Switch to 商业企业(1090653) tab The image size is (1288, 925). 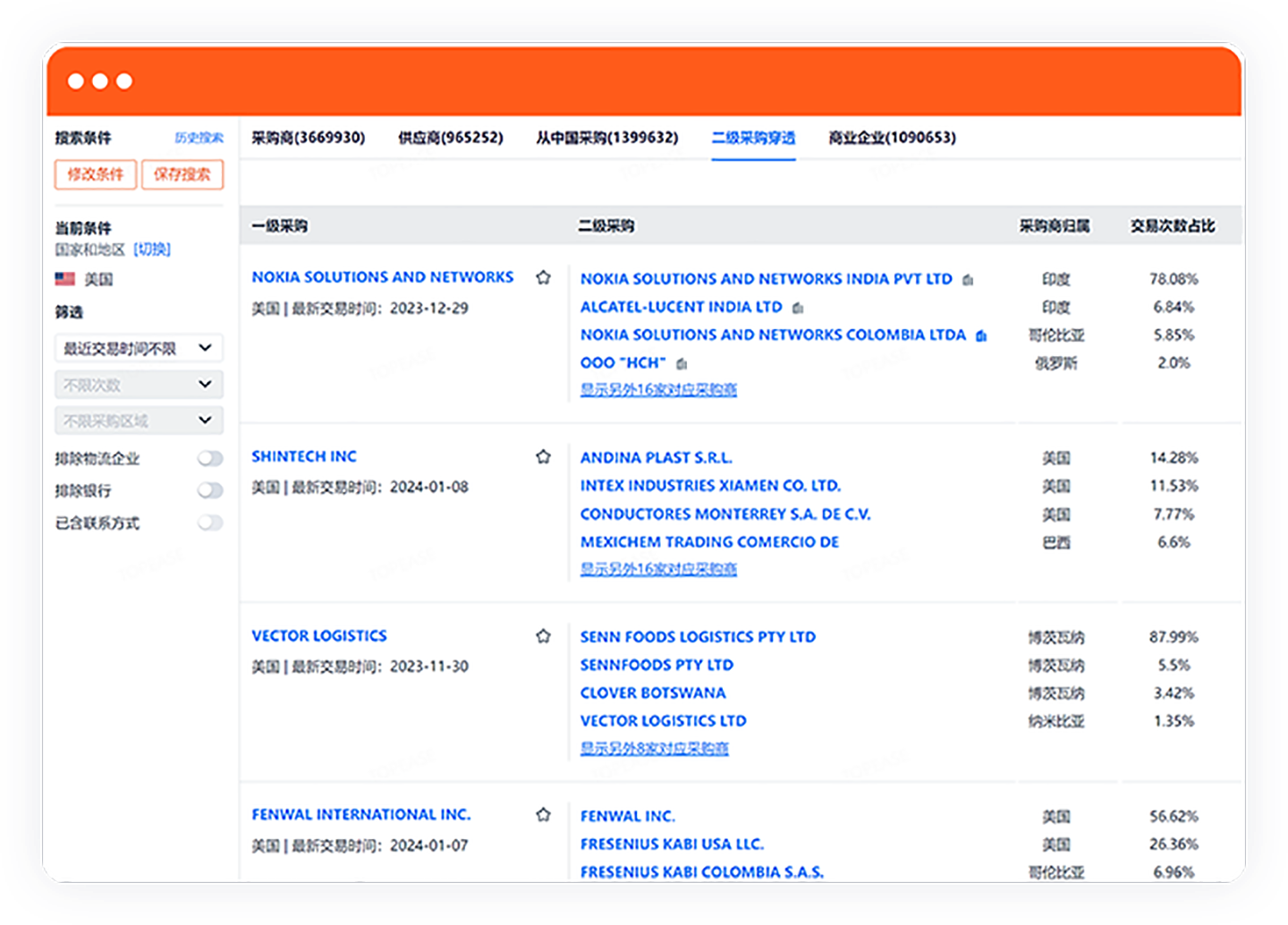[x=892, y=138]
